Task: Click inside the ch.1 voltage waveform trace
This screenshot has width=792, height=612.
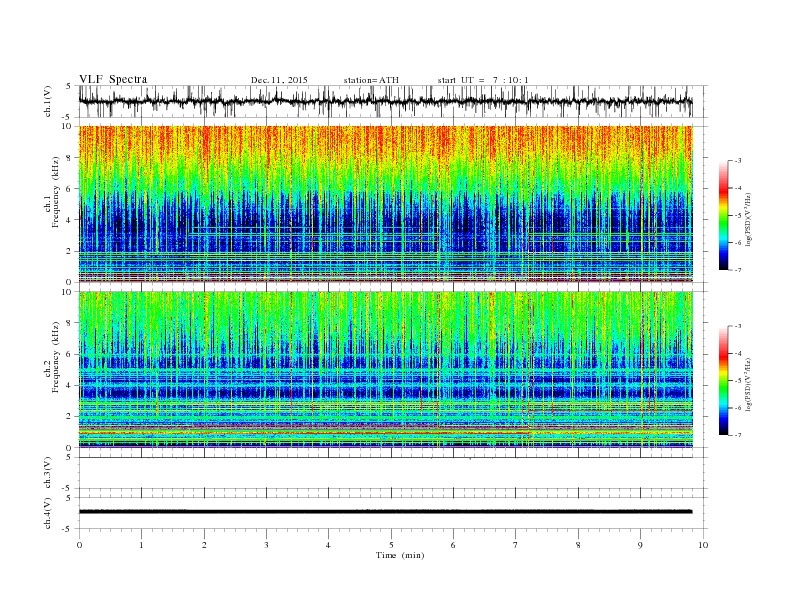Action: pos(386,101)
